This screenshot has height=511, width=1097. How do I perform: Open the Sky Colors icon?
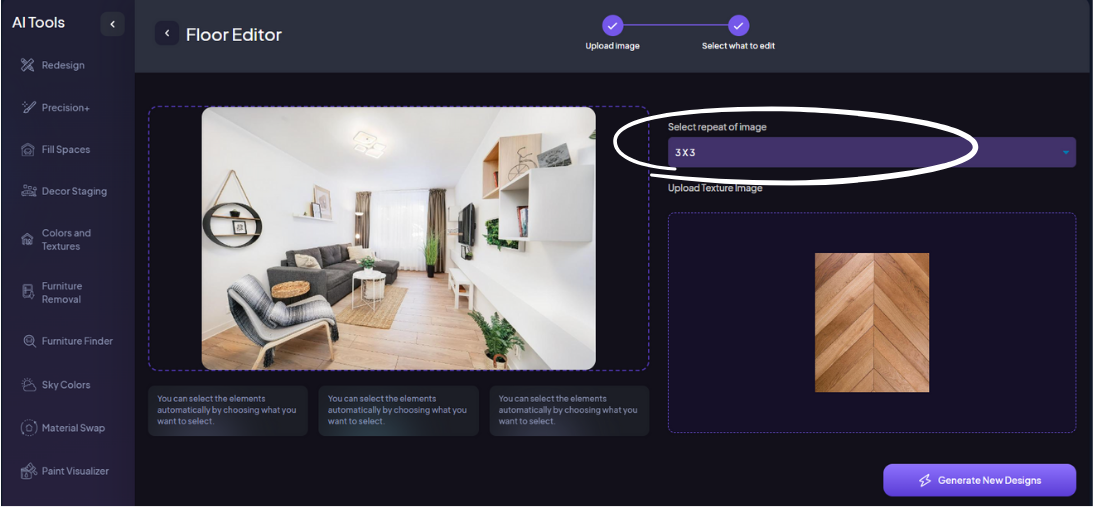tap(28, 385)
